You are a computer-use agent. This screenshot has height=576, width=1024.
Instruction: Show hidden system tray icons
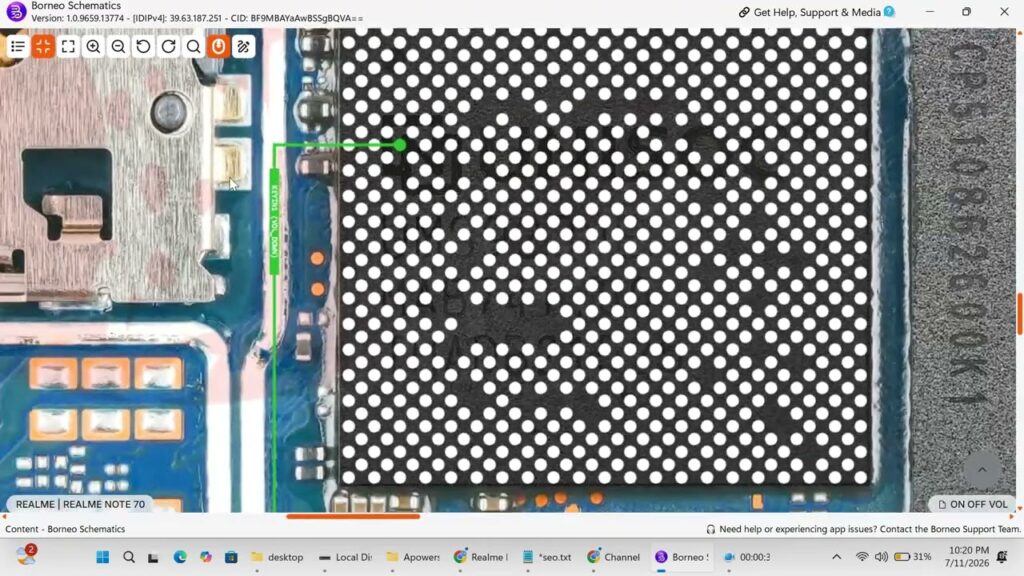[x=837, y=557]
